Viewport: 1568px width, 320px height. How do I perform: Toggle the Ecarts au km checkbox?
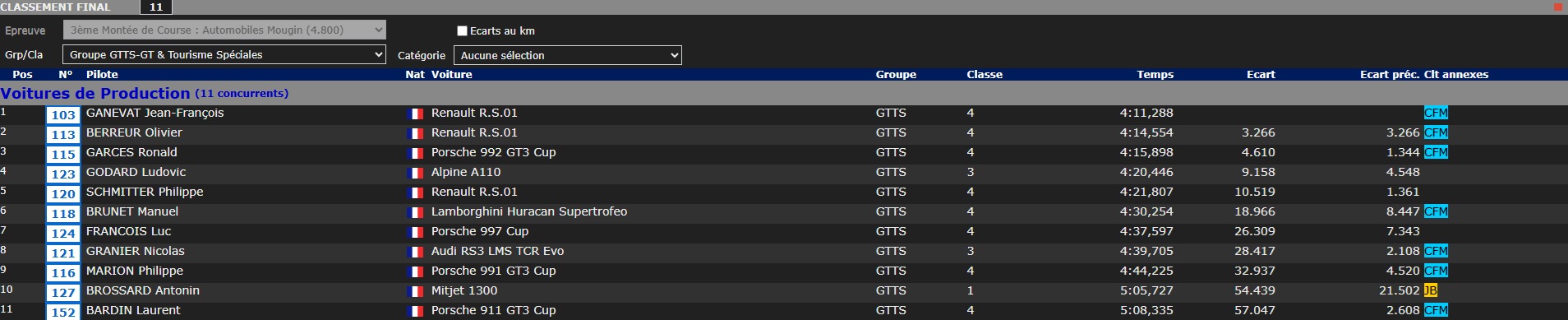point(462,31)
